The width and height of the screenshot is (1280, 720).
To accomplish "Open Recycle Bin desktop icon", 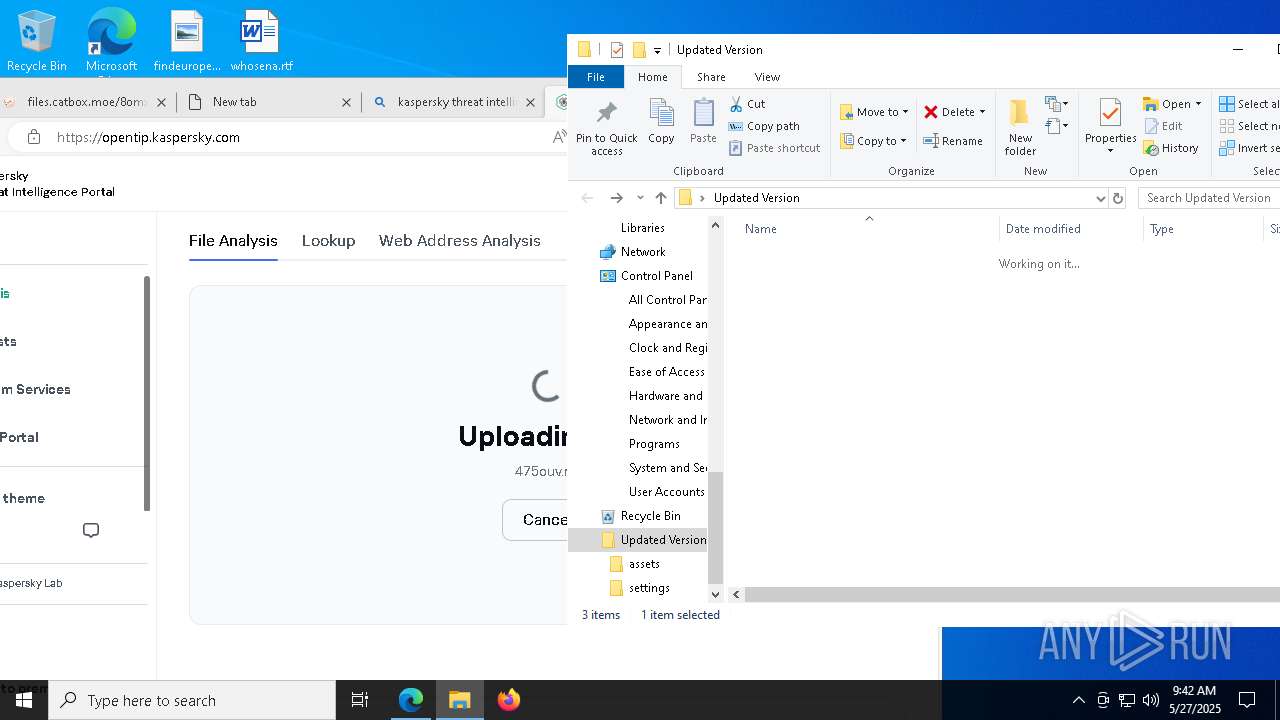I will point(37,41).
